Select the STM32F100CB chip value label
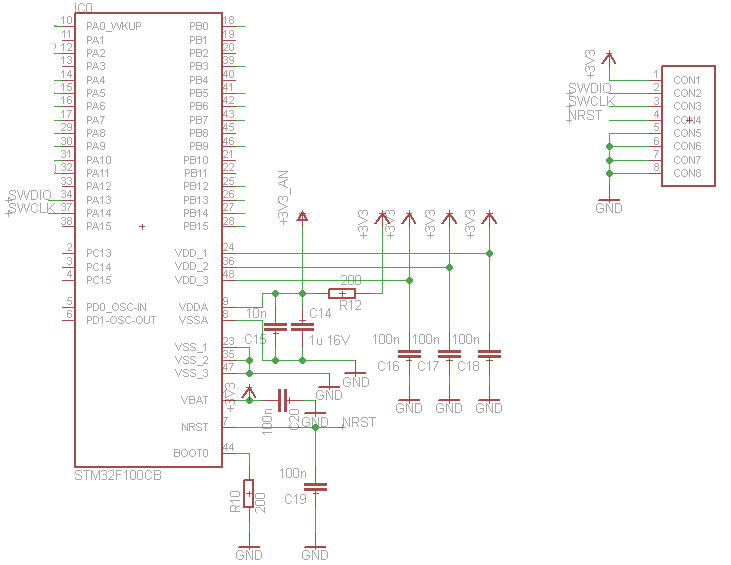This screenshot has height=565, width=731. (x=118, y=476)
